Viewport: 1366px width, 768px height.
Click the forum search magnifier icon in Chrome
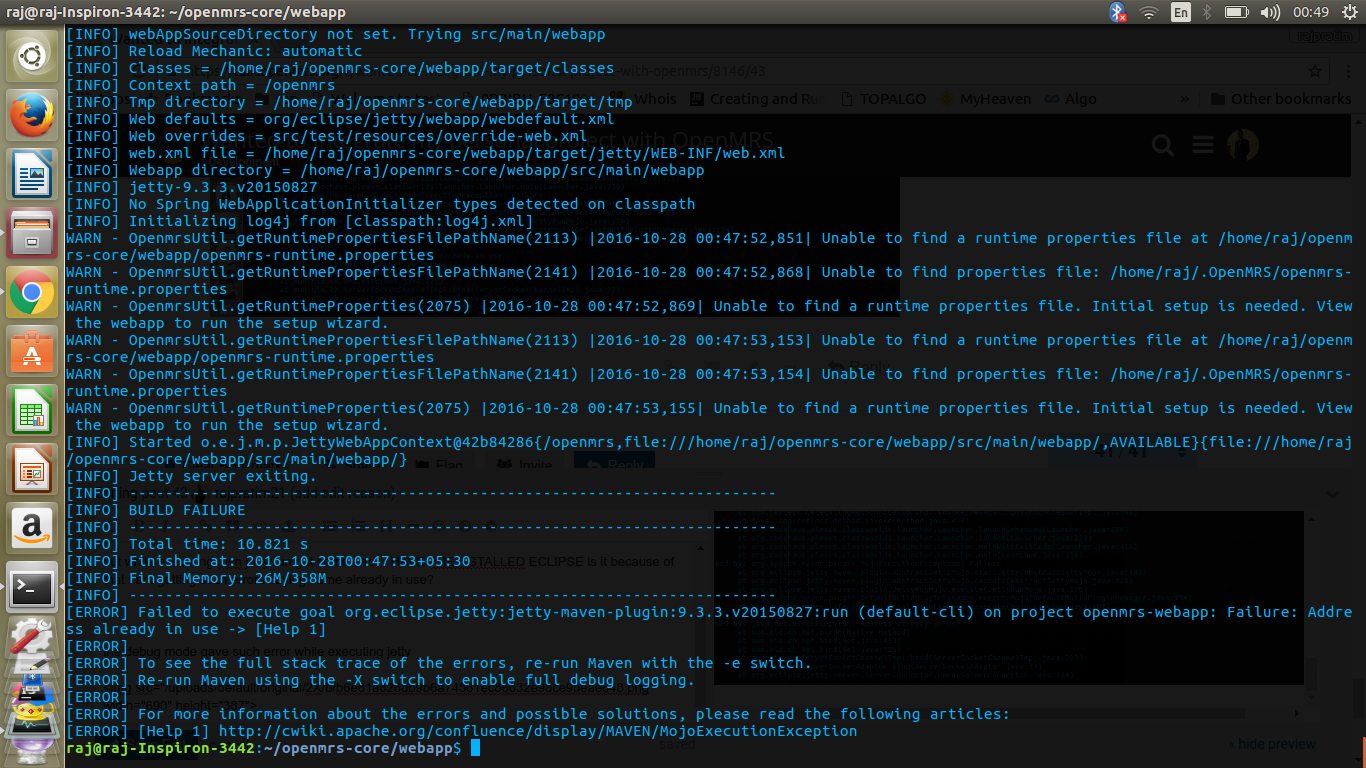(1162, 146)
